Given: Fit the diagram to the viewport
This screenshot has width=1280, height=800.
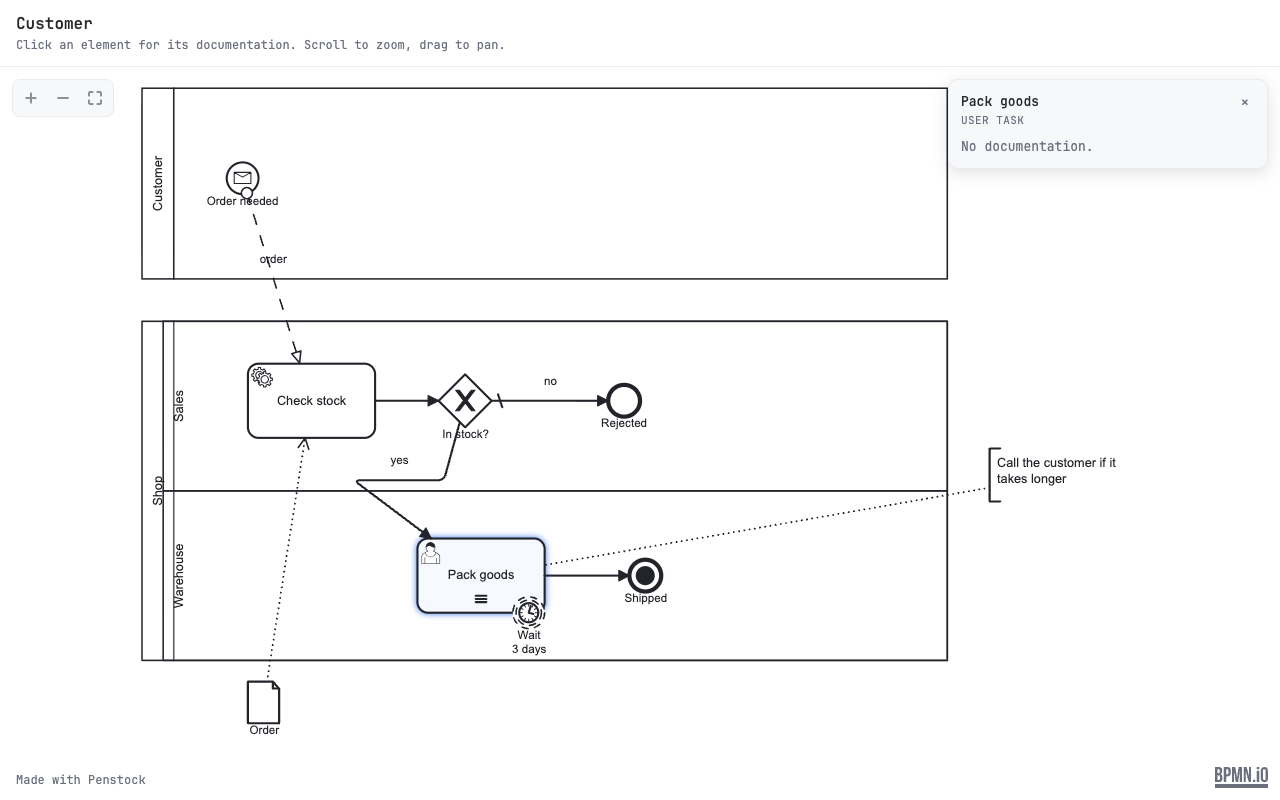Looking at the screenshot, I should [x=95, y=98].
